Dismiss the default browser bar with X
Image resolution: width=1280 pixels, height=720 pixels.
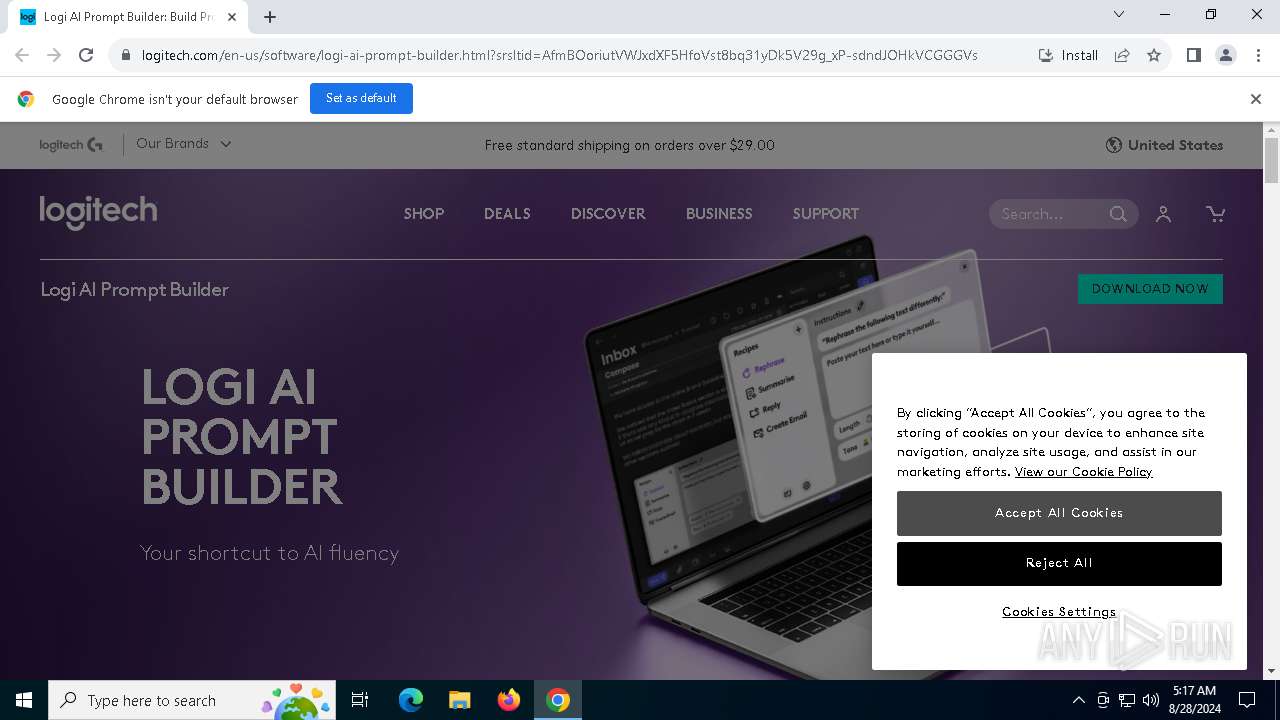1255,99
